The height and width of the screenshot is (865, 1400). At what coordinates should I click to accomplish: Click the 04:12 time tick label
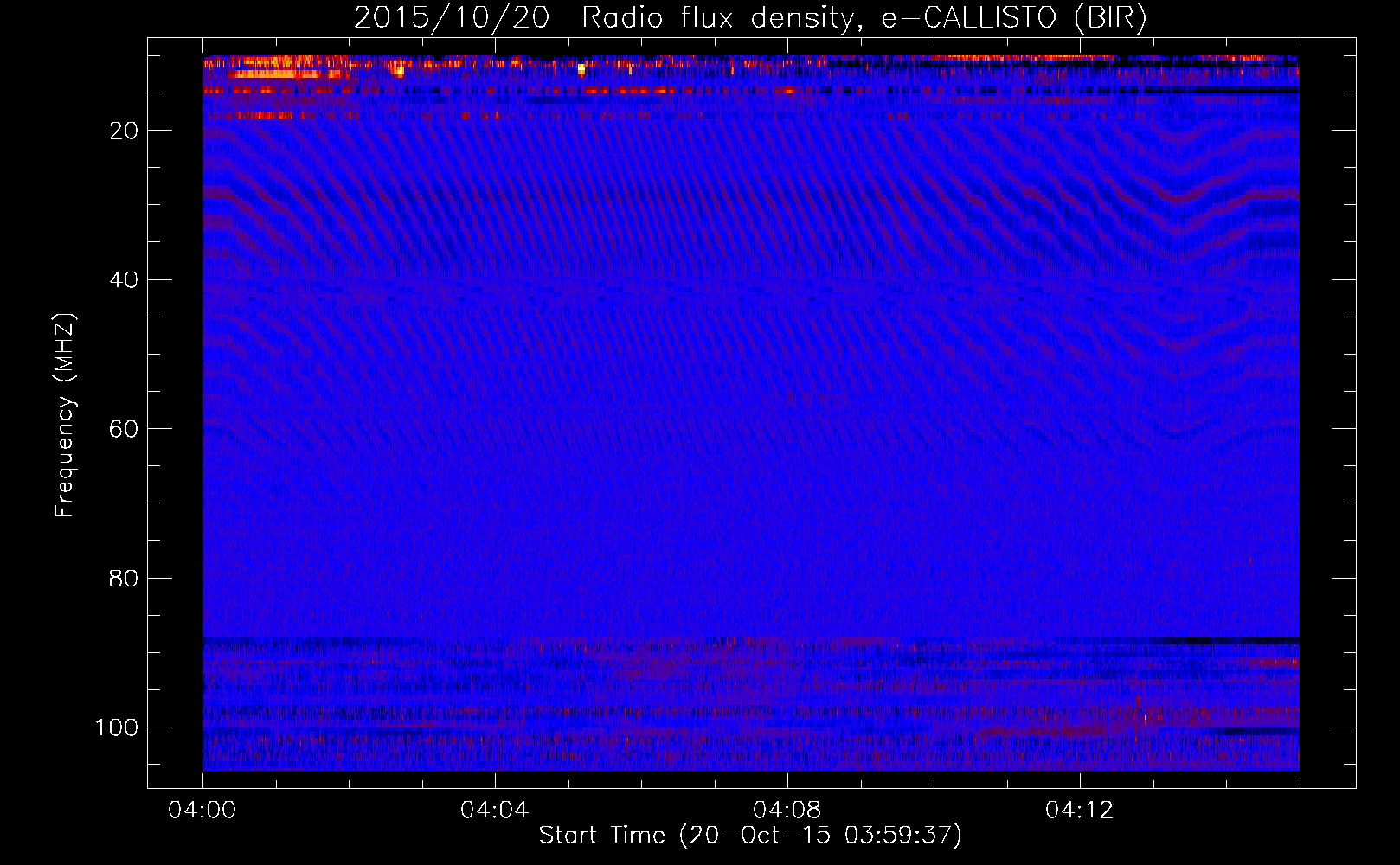pos(1080,811)
